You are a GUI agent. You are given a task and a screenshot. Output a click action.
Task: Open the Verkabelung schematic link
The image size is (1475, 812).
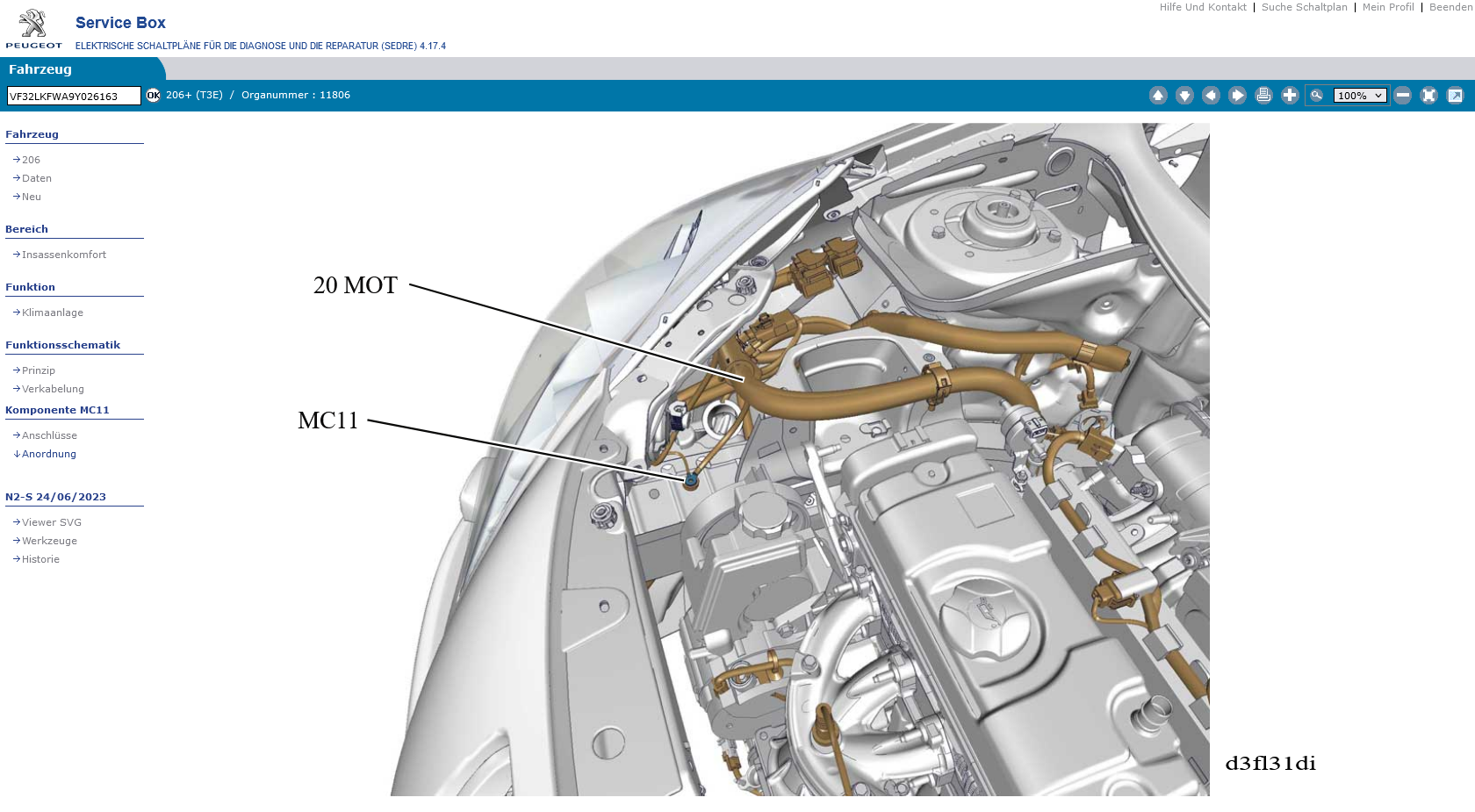click(53, 389)
